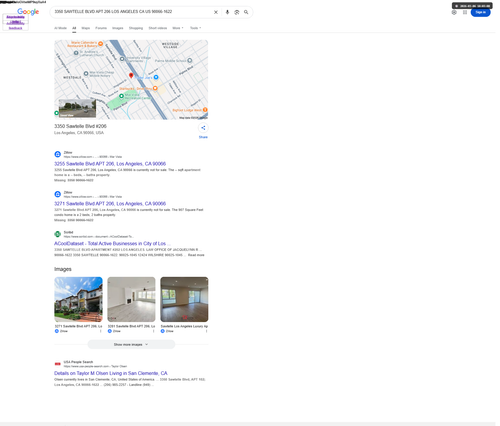Viewport: 500px width, 426px height.
Task: Expand Show more images
Action: tap(131, 344)
